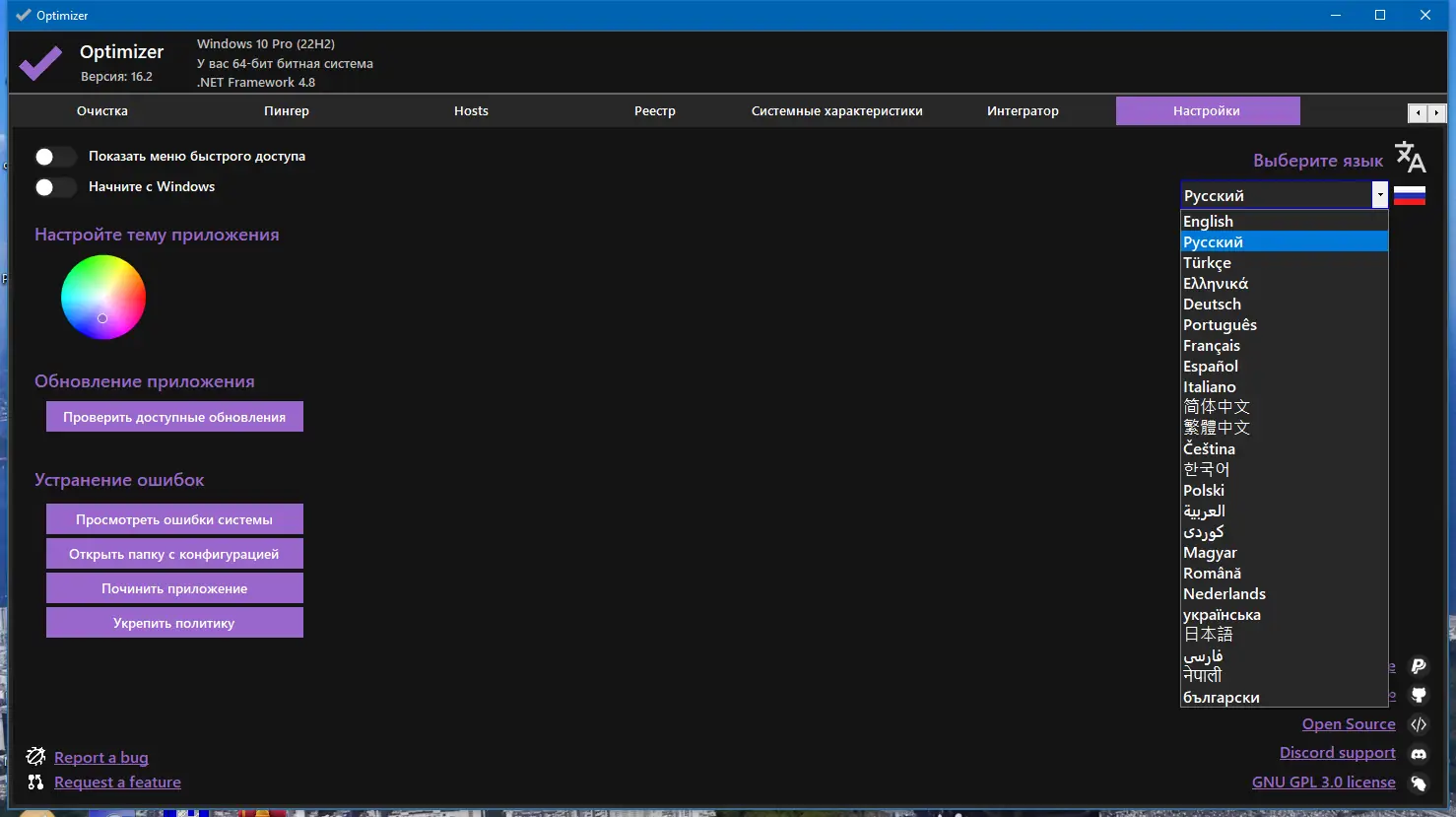The image size is (1456, 817).
Task: Pick Magyar from the language list
Action: [x=1285, y=553]
